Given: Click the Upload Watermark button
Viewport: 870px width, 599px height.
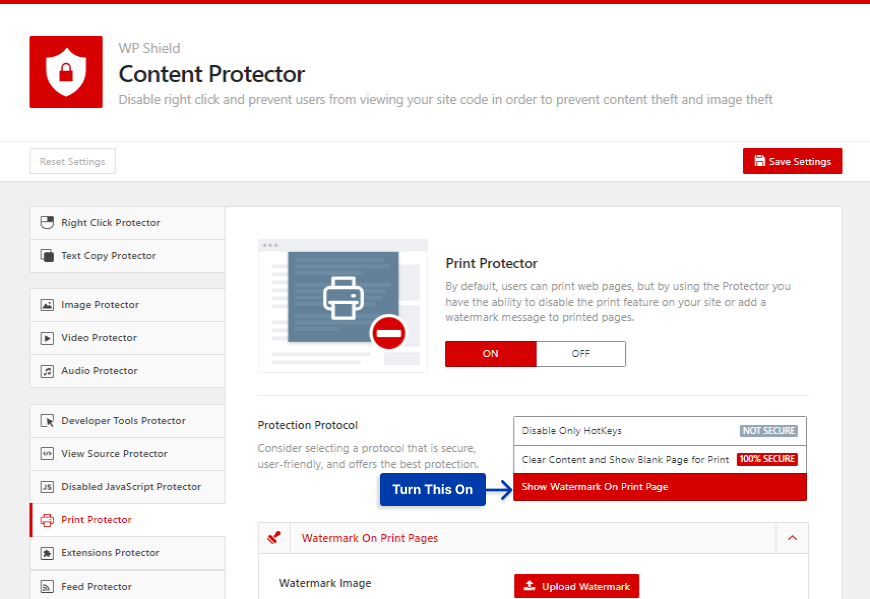Looking at the screenshot, I should pyautogui.click(x=576, y=586).
